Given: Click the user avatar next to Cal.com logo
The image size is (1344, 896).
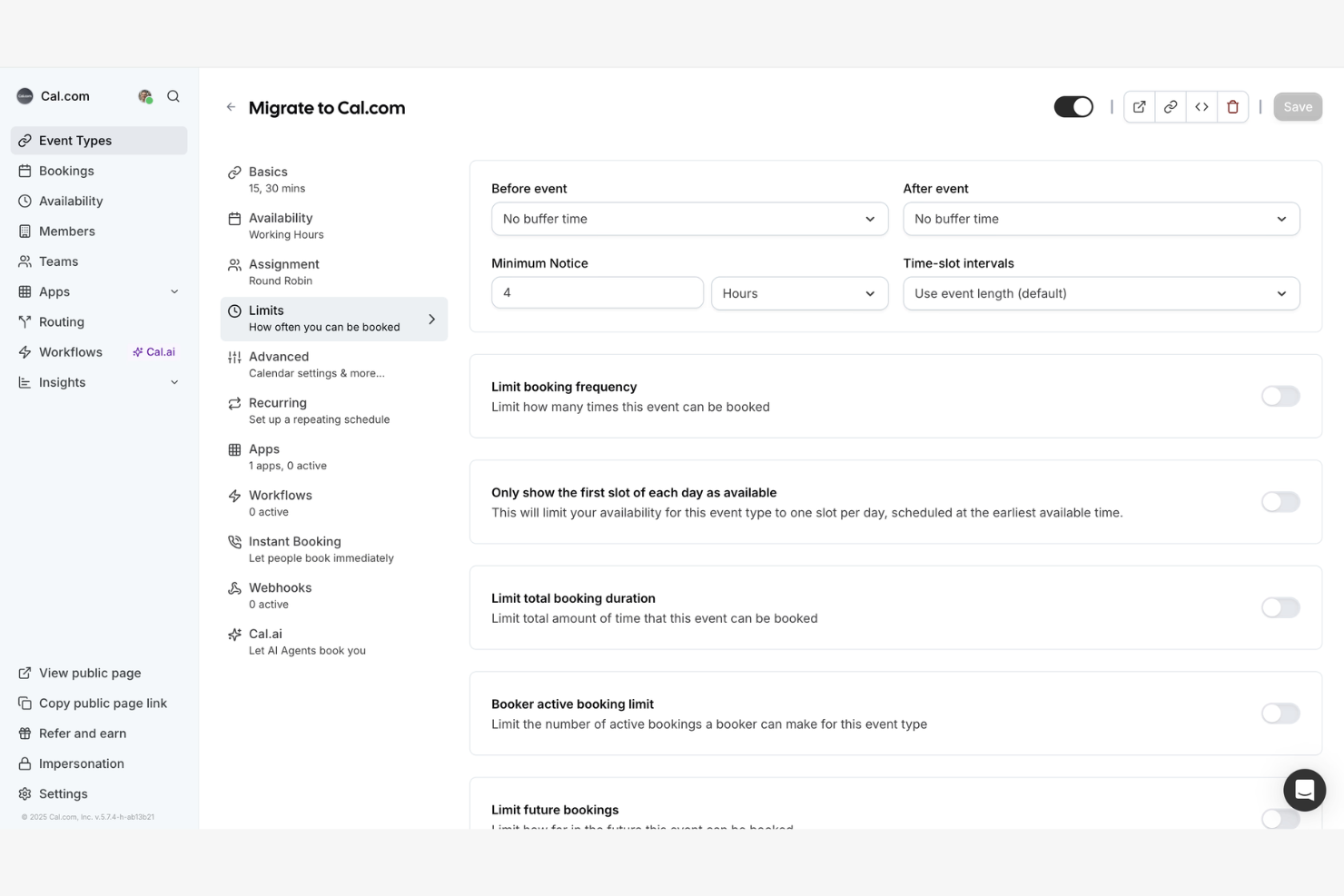Looking at the screenshot, I should tap(145, 95).
